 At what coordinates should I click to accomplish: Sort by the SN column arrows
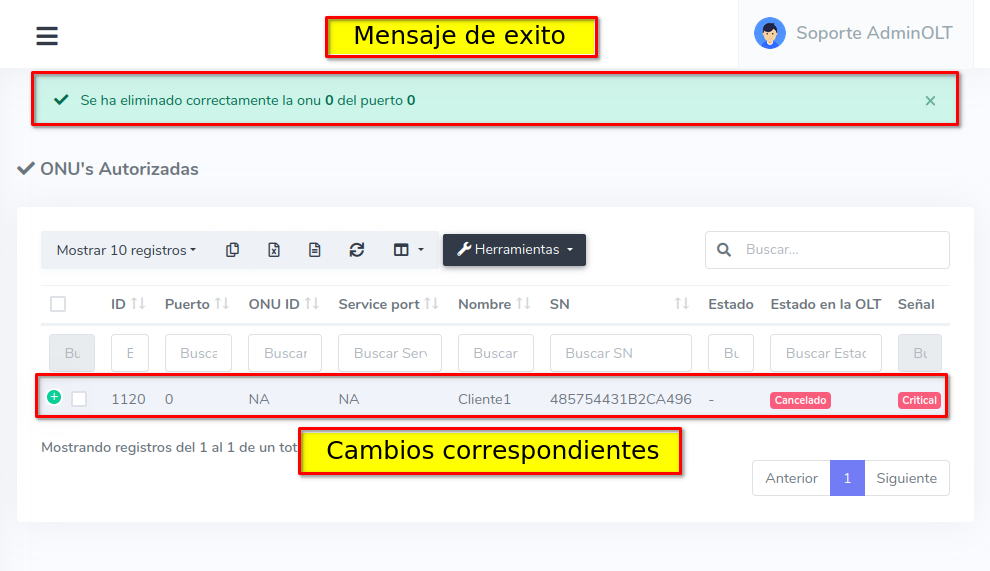click(681, 304)
